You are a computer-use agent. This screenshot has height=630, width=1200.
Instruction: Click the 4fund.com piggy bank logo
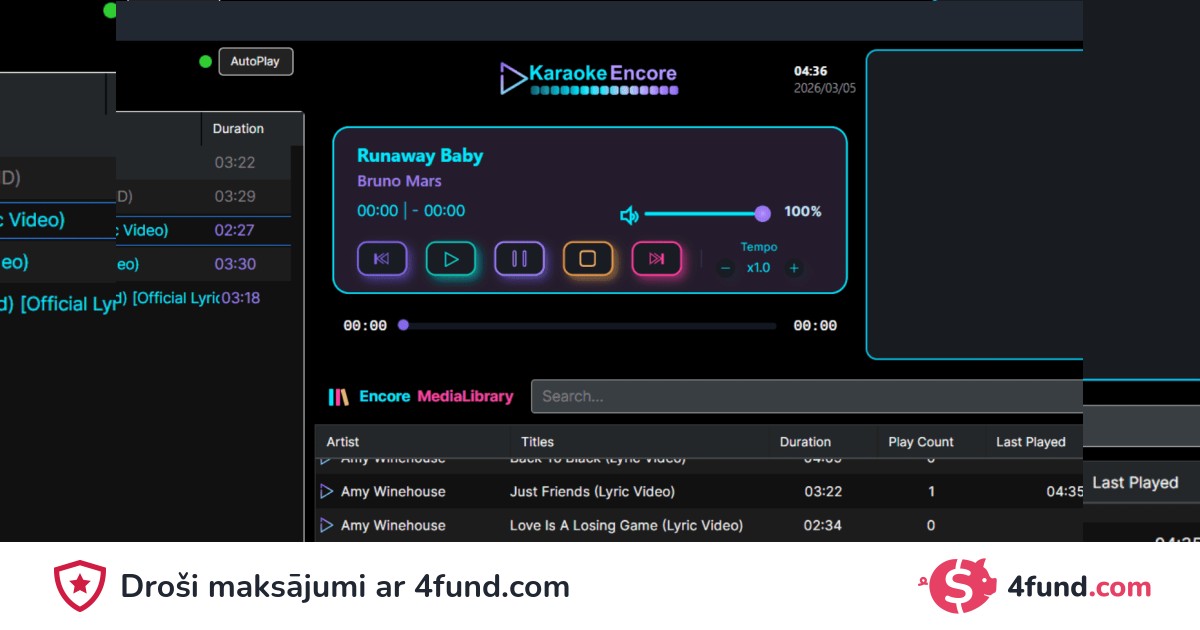click(x=957, y=586)
